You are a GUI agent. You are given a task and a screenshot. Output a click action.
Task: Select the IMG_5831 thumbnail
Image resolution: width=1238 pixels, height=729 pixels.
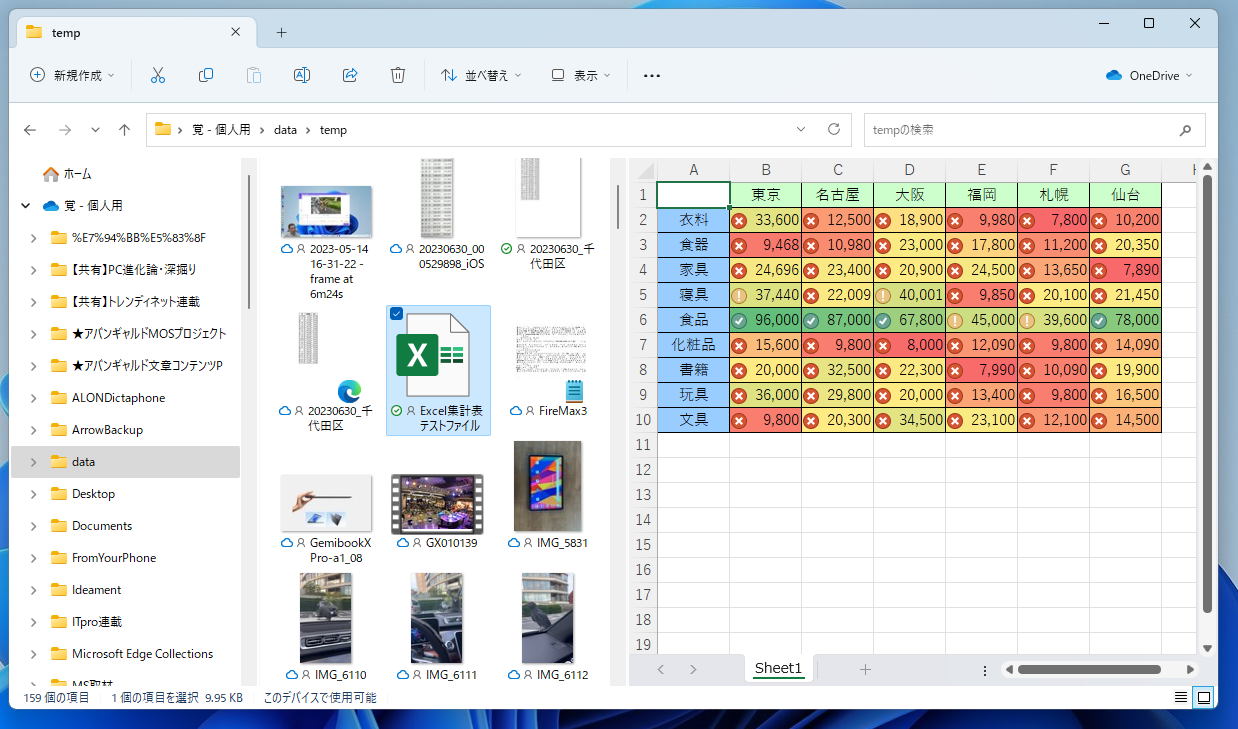[x=547, y=487]
